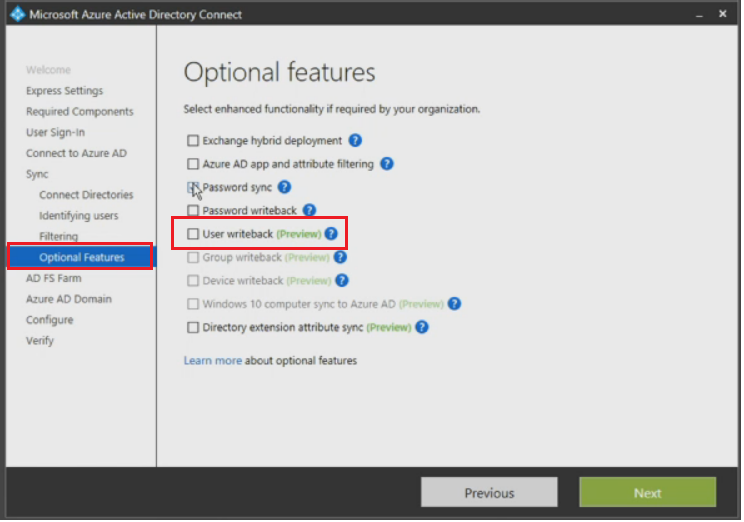Image resolution: width=744 pixels, height=522 pixels.
Task: Check the Group writeback option
Action: (x=193, y=257)
